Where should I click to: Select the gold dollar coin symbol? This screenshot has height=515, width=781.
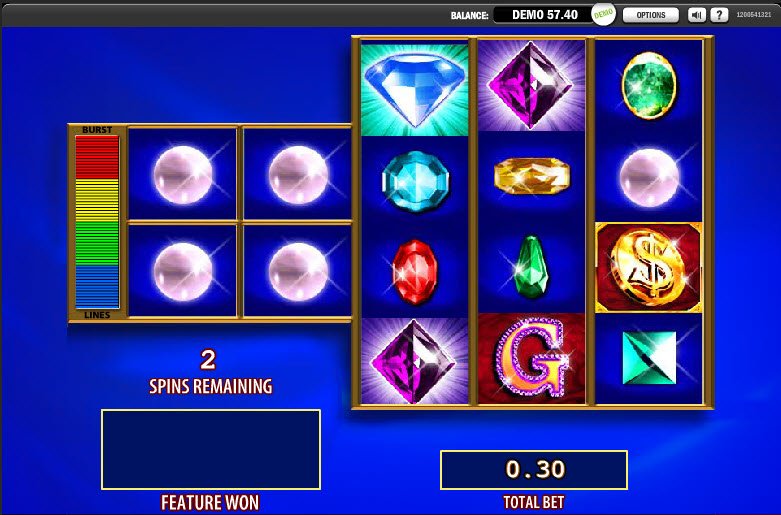pyautogui.click(x=649, y=268)
